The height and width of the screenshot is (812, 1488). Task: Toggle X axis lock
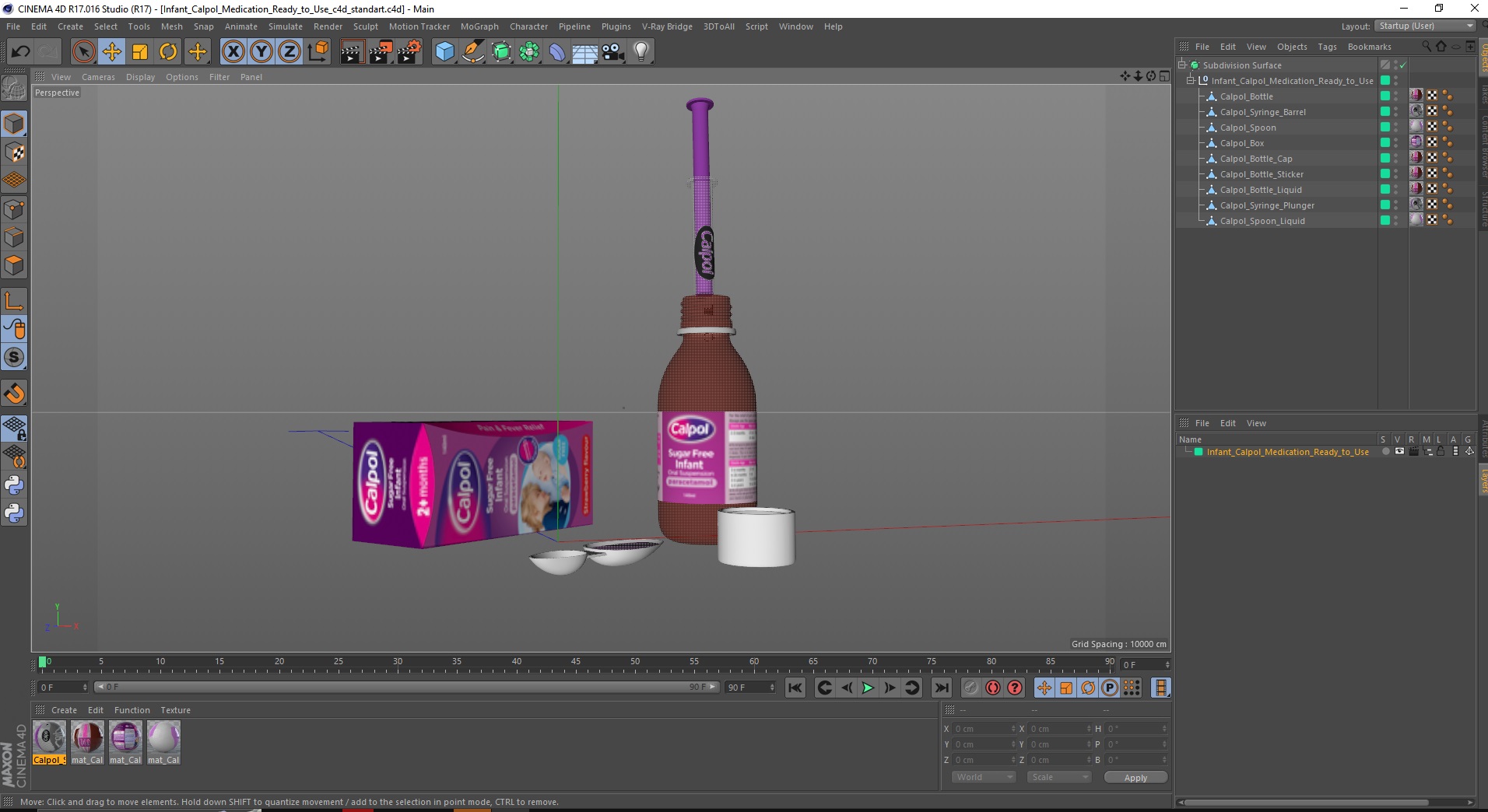click(233, 52)
